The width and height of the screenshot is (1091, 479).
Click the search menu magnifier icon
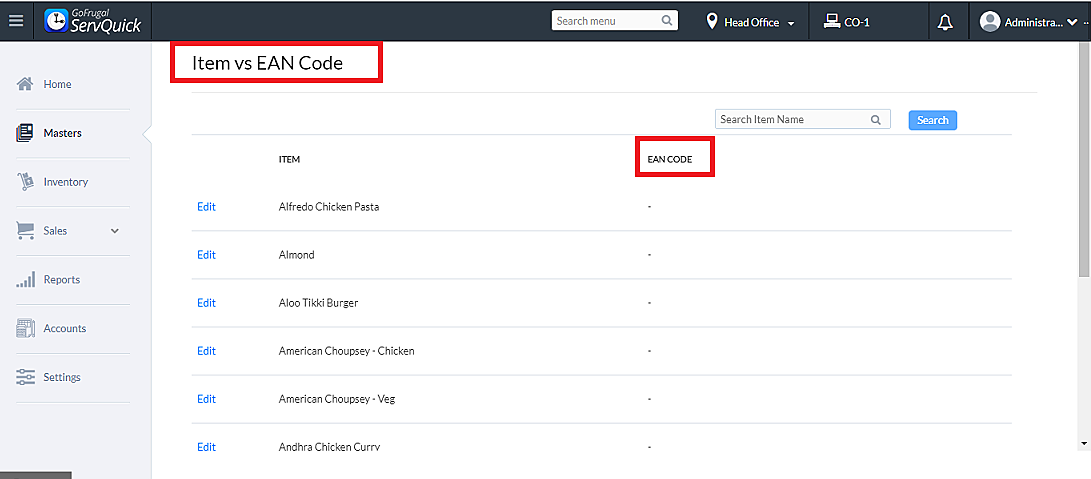(667, 21)
